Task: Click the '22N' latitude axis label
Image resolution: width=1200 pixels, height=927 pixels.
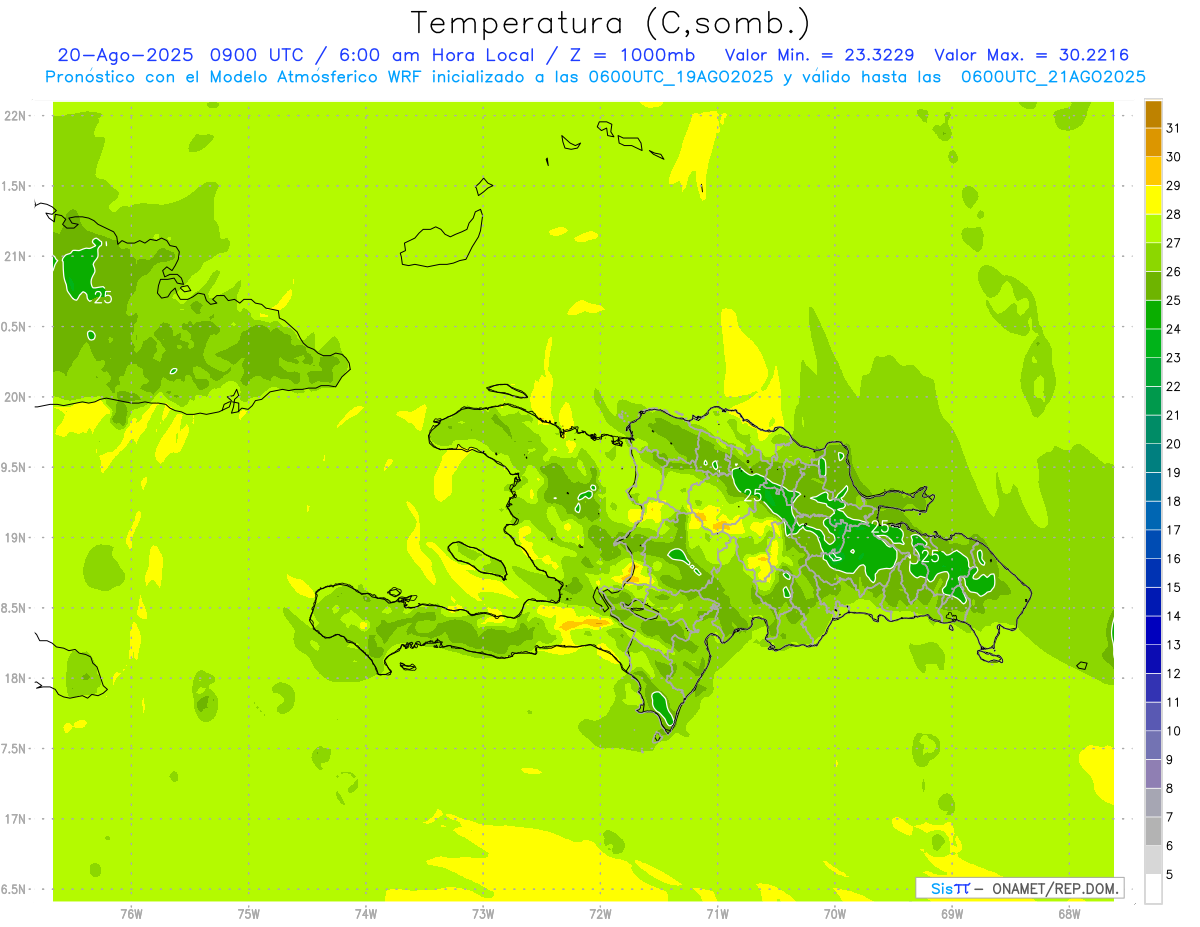Action: 15,116
